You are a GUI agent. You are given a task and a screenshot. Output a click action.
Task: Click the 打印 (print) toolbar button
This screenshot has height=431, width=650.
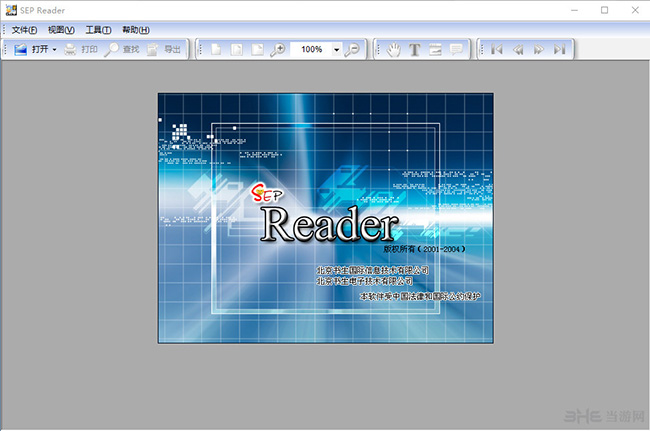pyautogui.click(x=81, y=49)
